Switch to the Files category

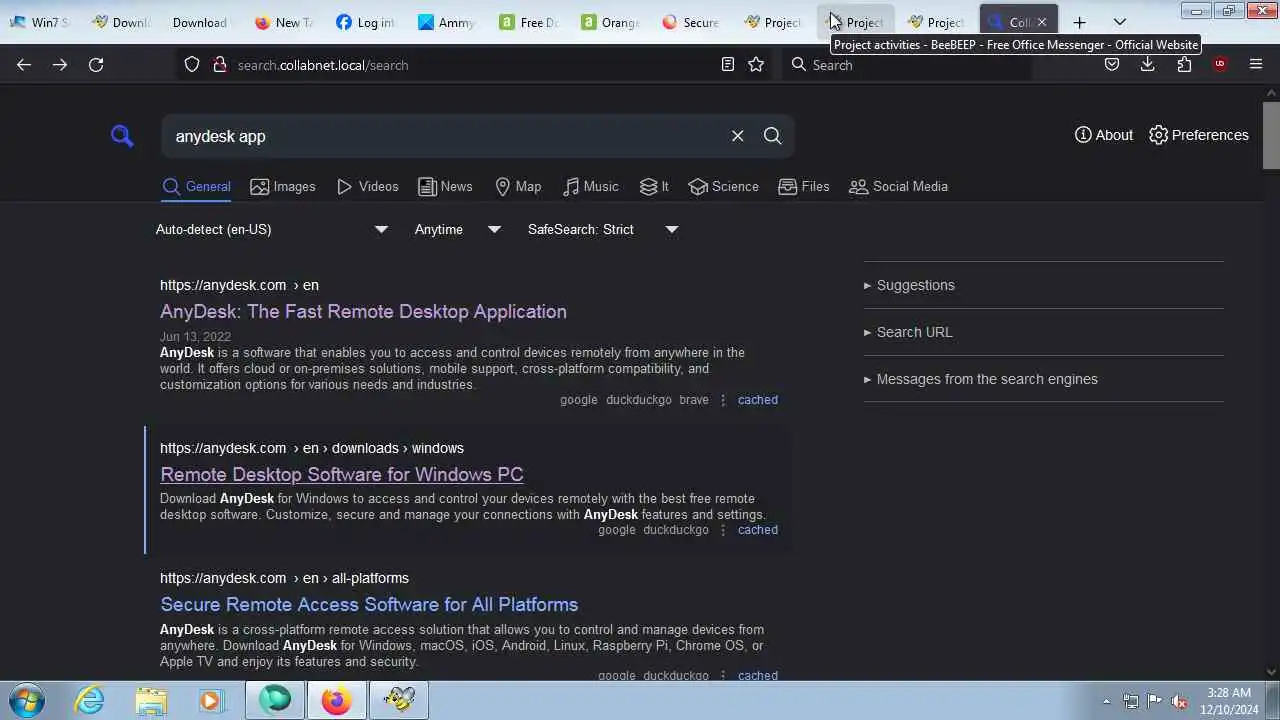coord(804,186)
